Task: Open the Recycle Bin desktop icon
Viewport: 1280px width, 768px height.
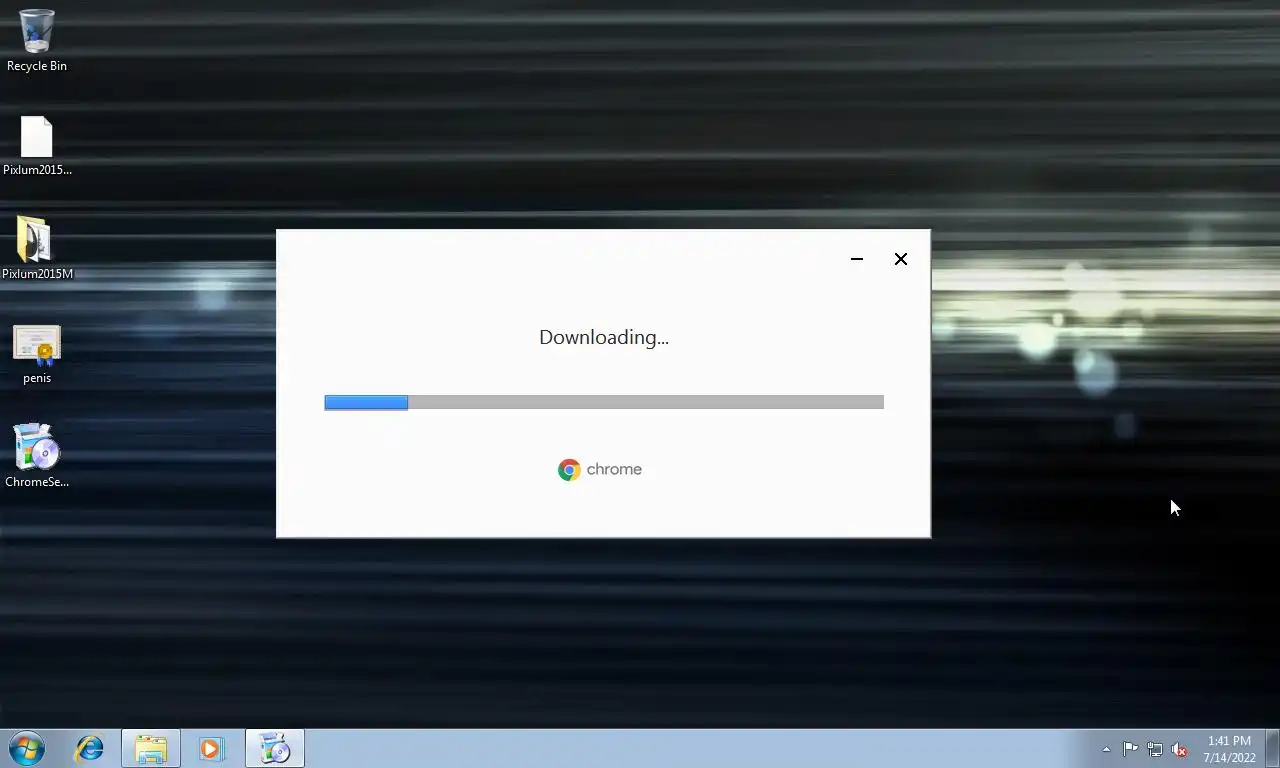Action: [37, 40]
